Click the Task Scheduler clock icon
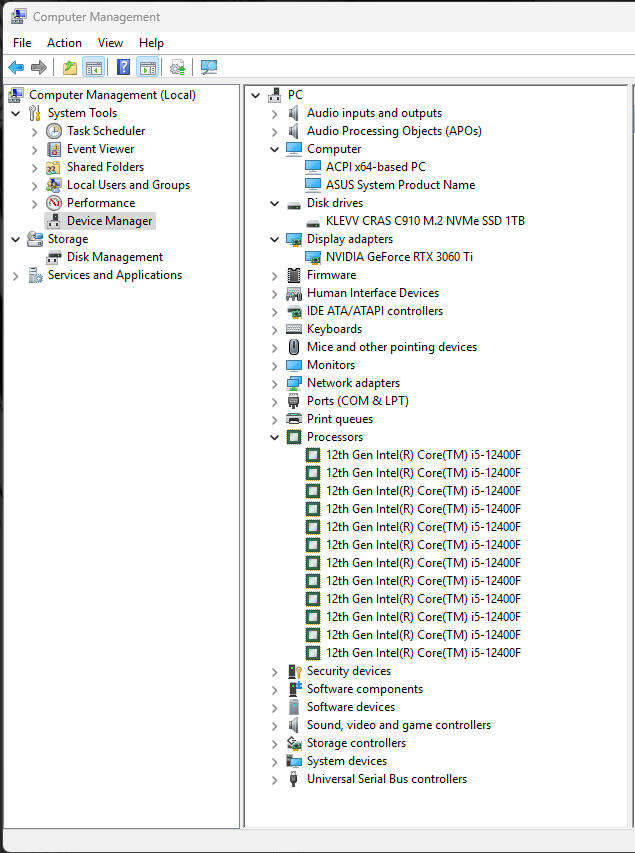Screen dimensions: 635x853 53,131
